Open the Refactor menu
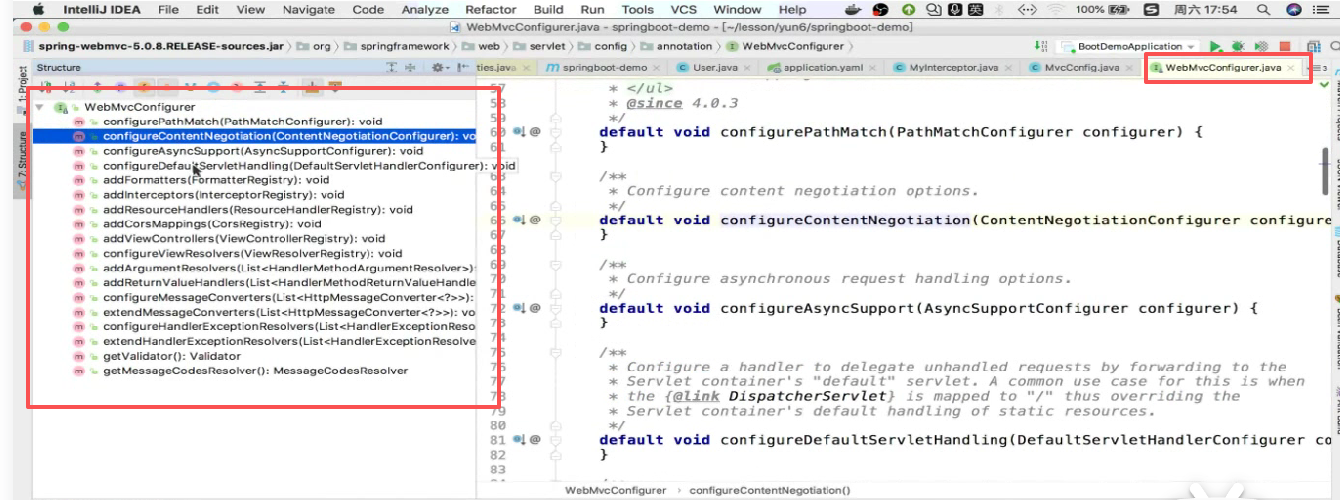This screenshot has width=1340, height=500. click(x=491, y=9)
